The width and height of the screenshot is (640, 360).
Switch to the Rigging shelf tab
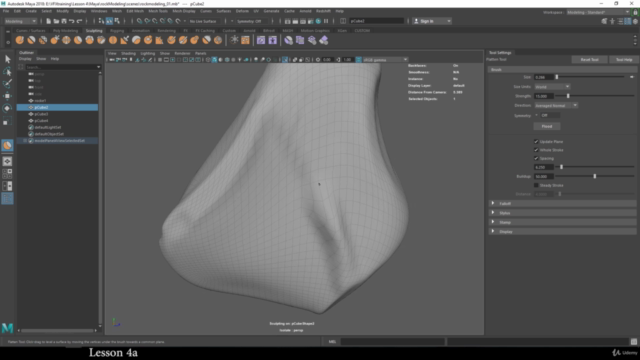tap(117, 31)
